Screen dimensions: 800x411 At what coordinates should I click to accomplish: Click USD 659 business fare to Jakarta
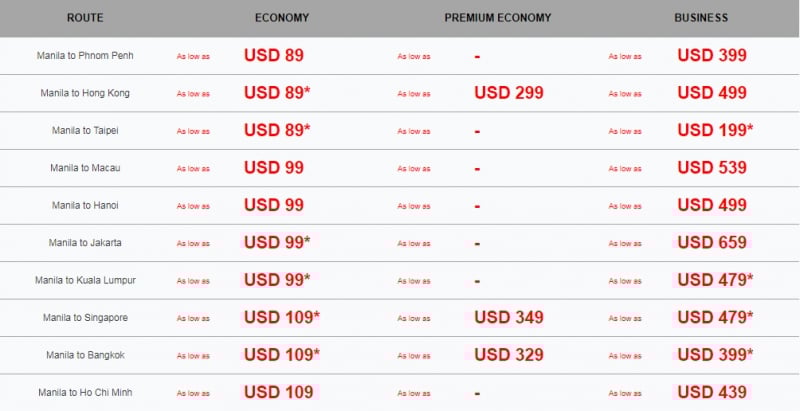point(712,242)
